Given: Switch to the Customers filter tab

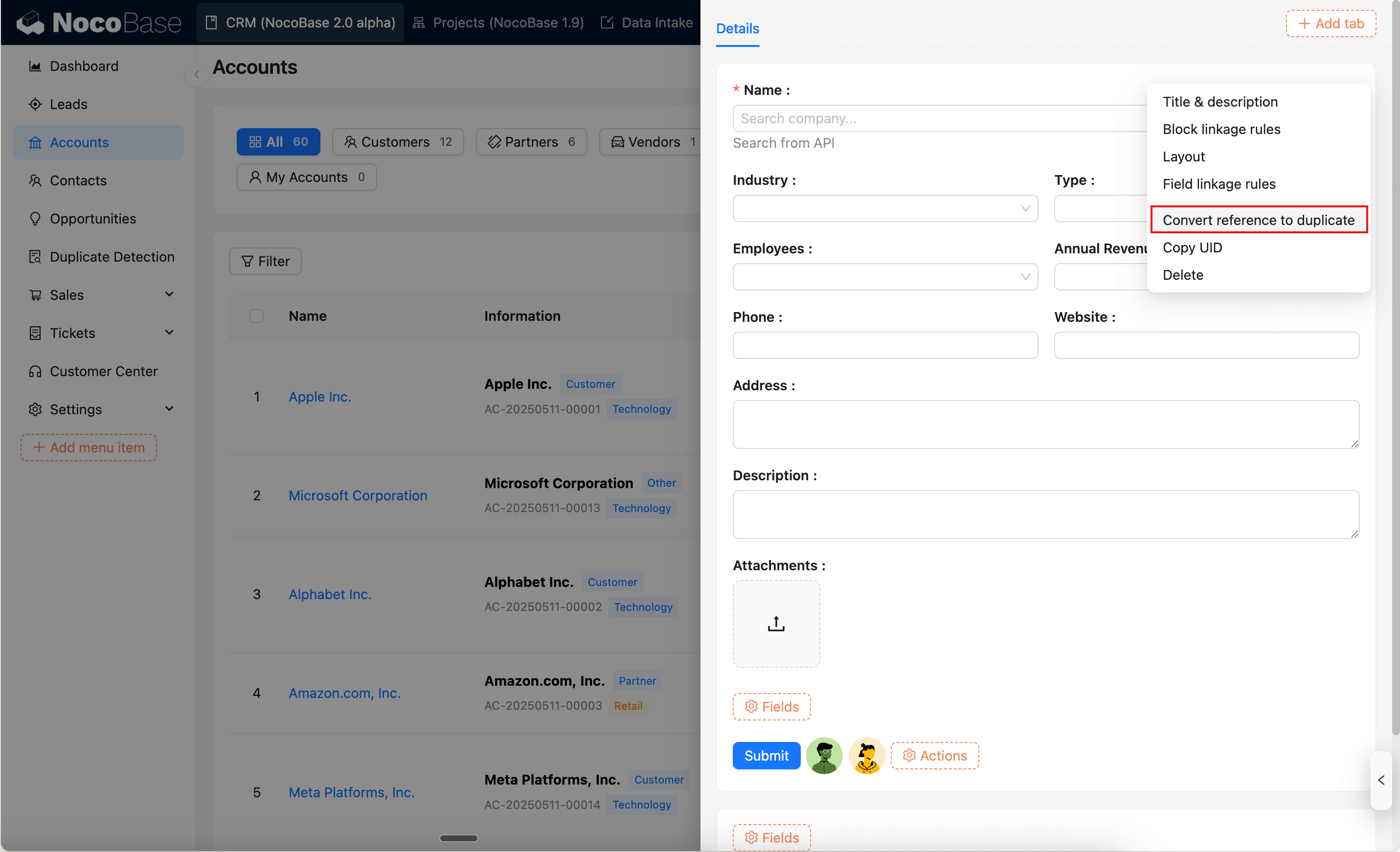Looking at the screenshot, I should [398, 141].
